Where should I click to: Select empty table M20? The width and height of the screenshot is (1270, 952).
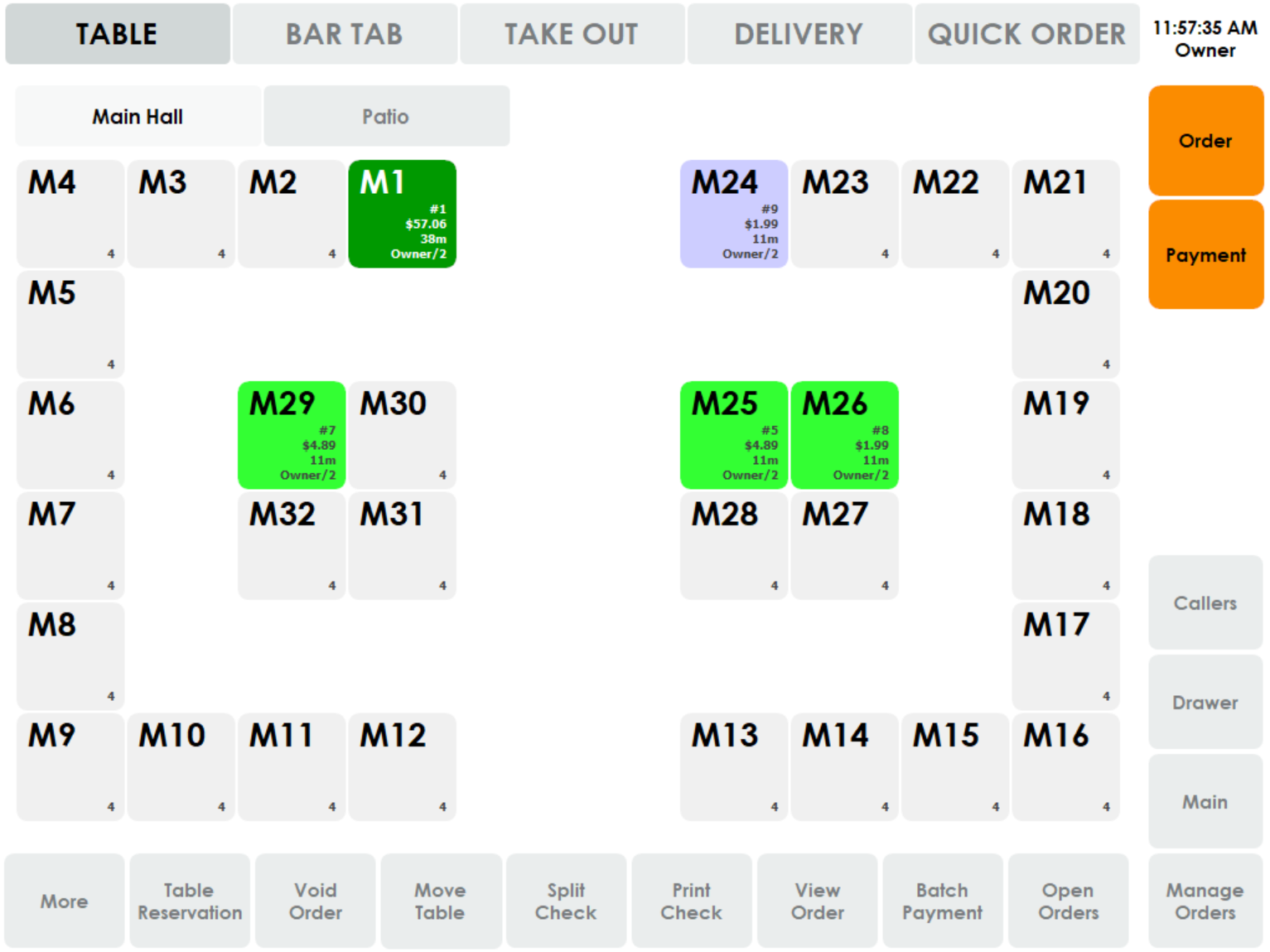[x=1066, y=325]
